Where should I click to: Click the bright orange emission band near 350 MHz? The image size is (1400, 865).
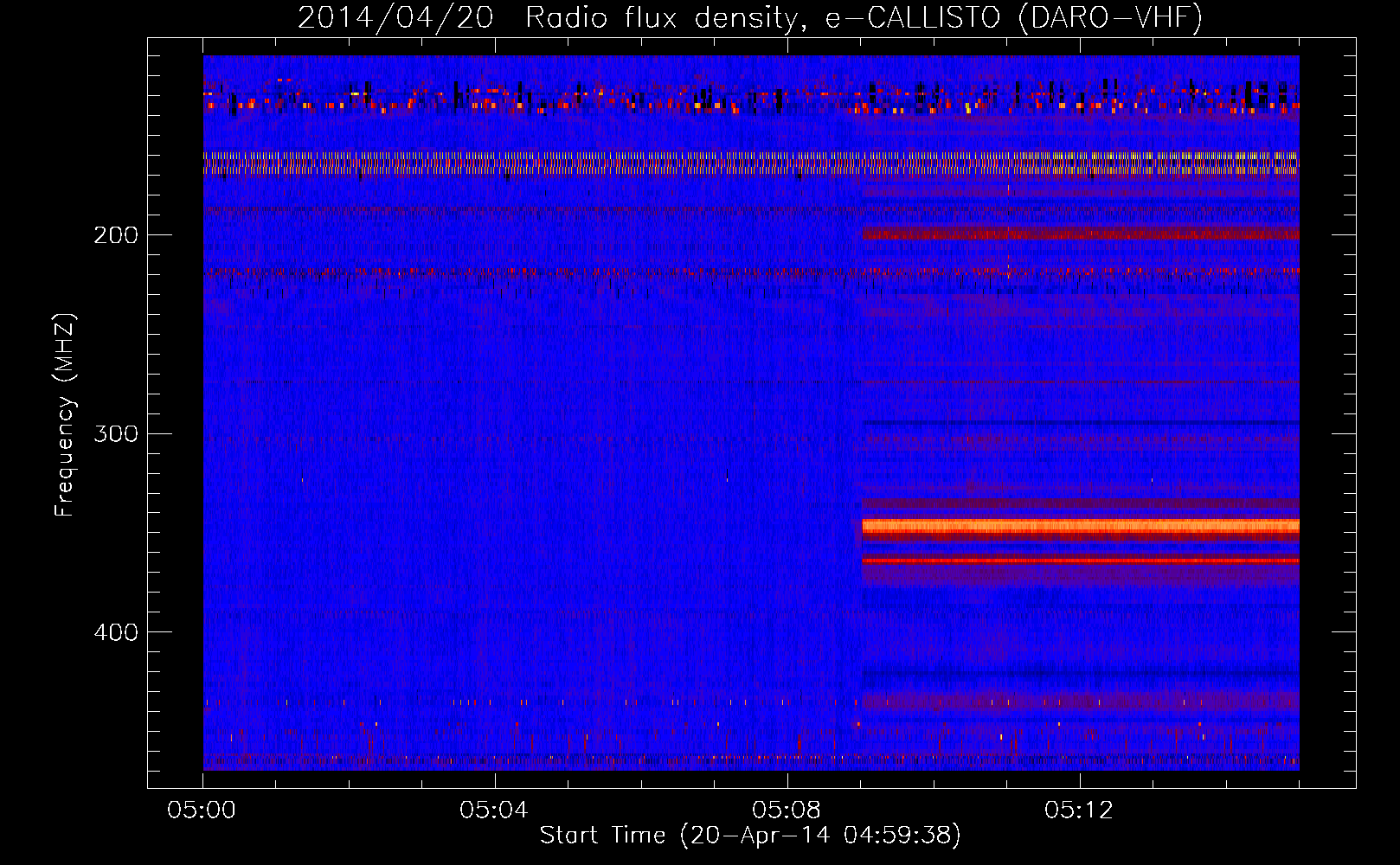pyautogui.click(x=1081, y=526)
